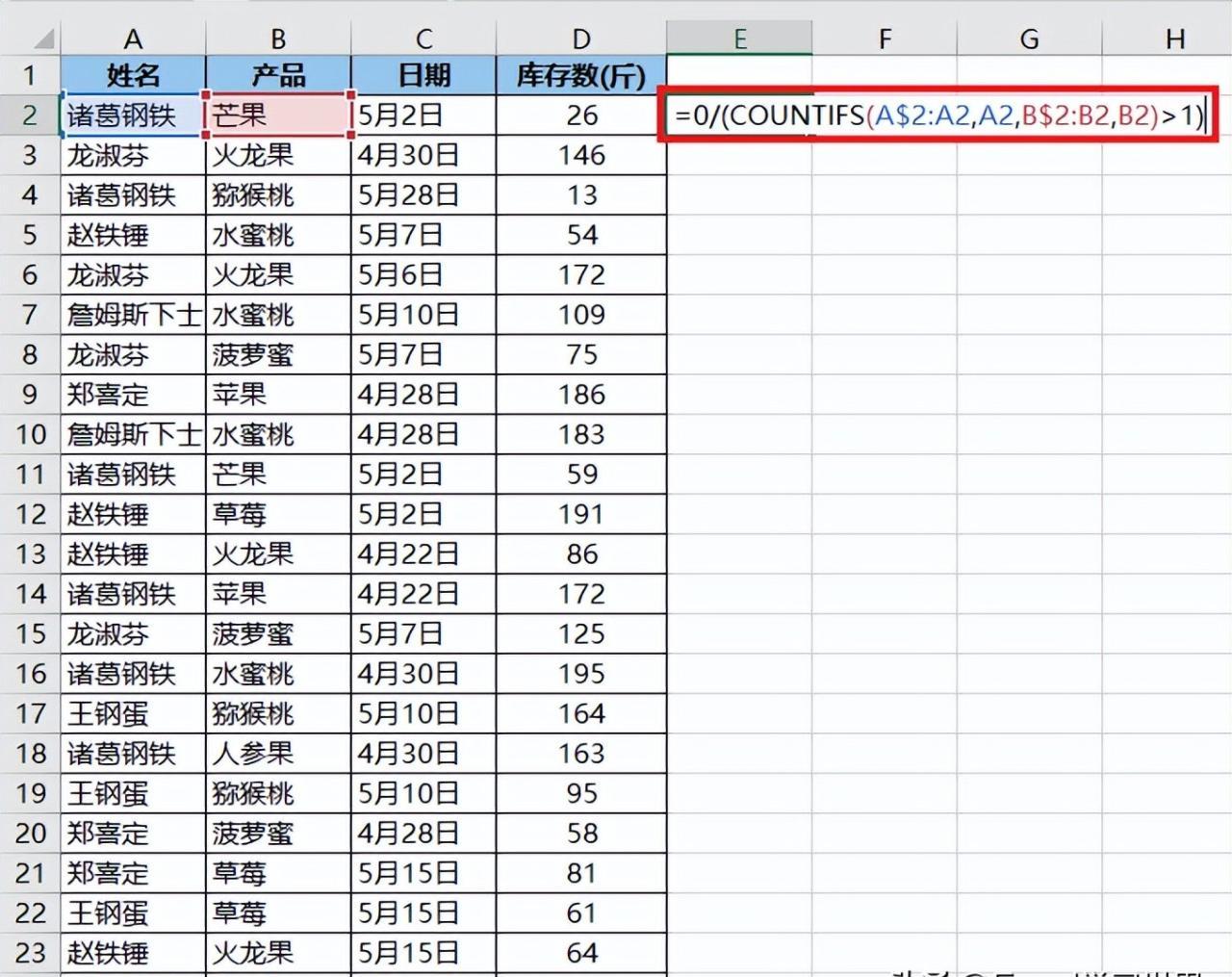1232x977 pixels.
Task: Click cell D2 with value 26
Action: [x=581, y=116]
